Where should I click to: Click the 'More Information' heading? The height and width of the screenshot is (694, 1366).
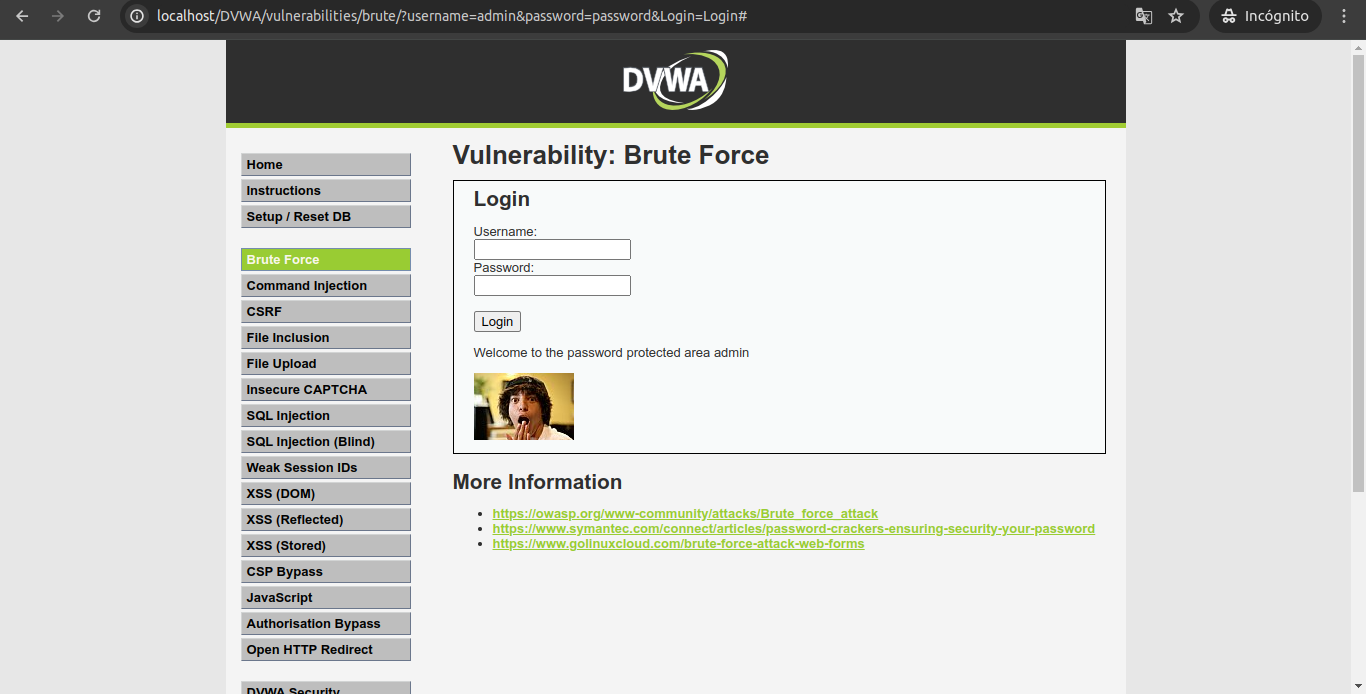pos(537,482)
